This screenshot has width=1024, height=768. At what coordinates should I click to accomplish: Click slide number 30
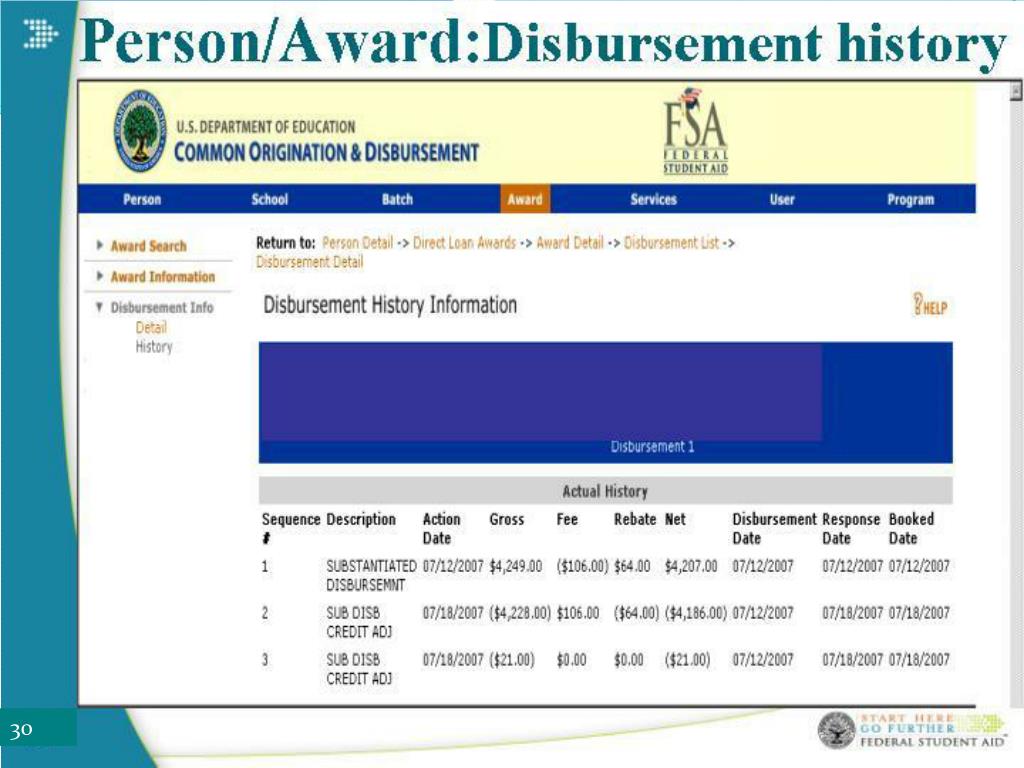[21, 729]
